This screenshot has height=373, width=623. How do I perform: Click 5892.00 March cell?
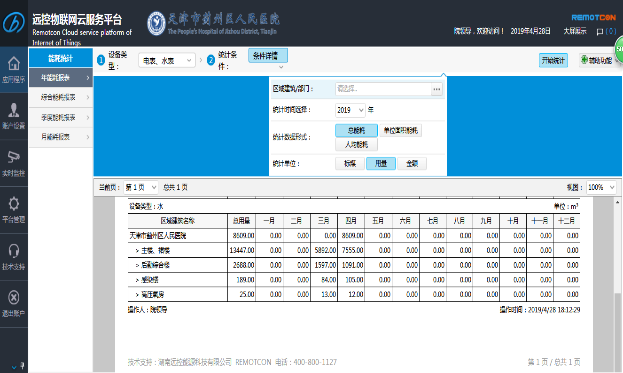point(325,250)
